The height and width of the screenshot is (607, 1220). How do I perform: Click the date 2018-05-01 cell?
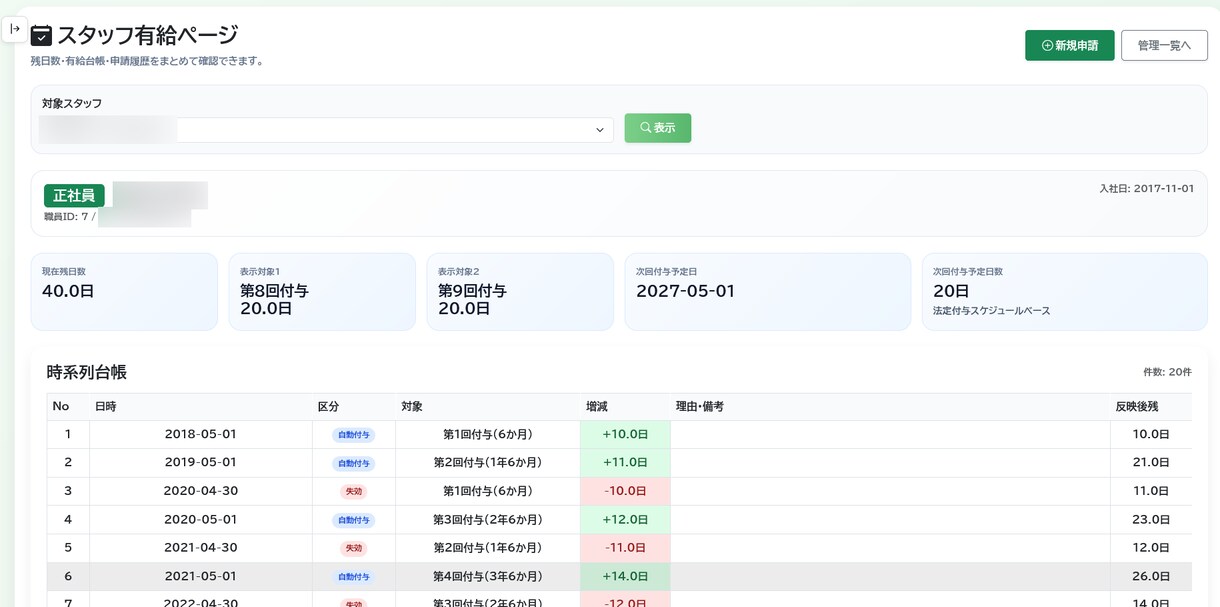pos(201,434)
